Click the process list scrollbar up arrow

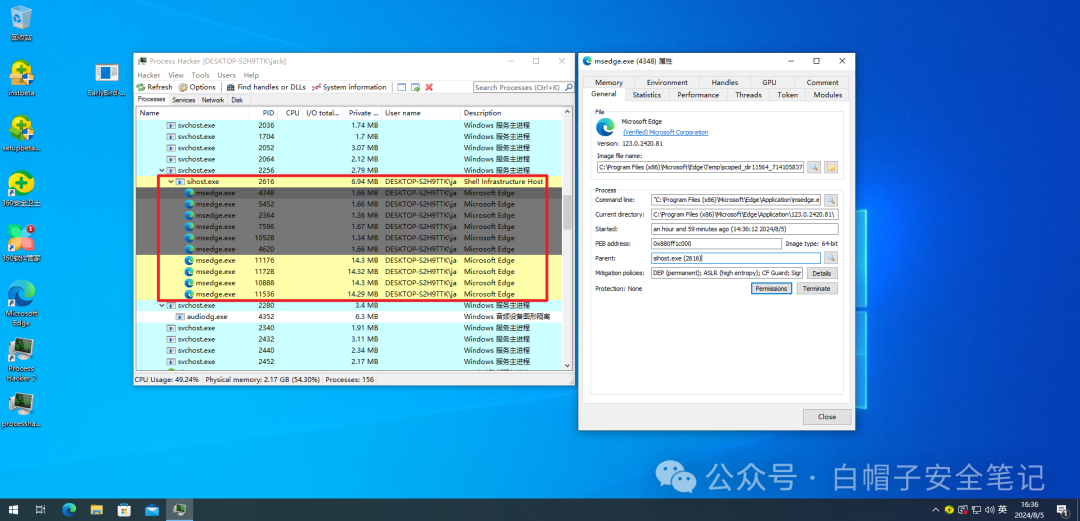(568, 112)
